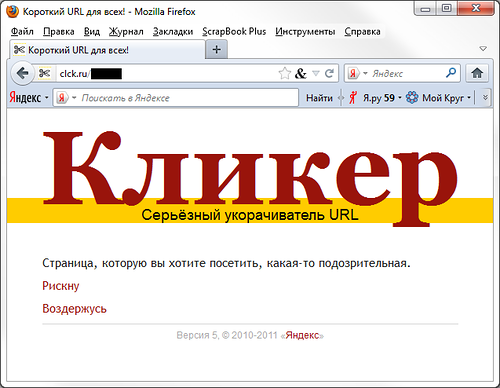This screenshot has width=500, height=388.
Task: Click the Back arrow navigation button
Action: pyautogui.click(x=22, y=73)
